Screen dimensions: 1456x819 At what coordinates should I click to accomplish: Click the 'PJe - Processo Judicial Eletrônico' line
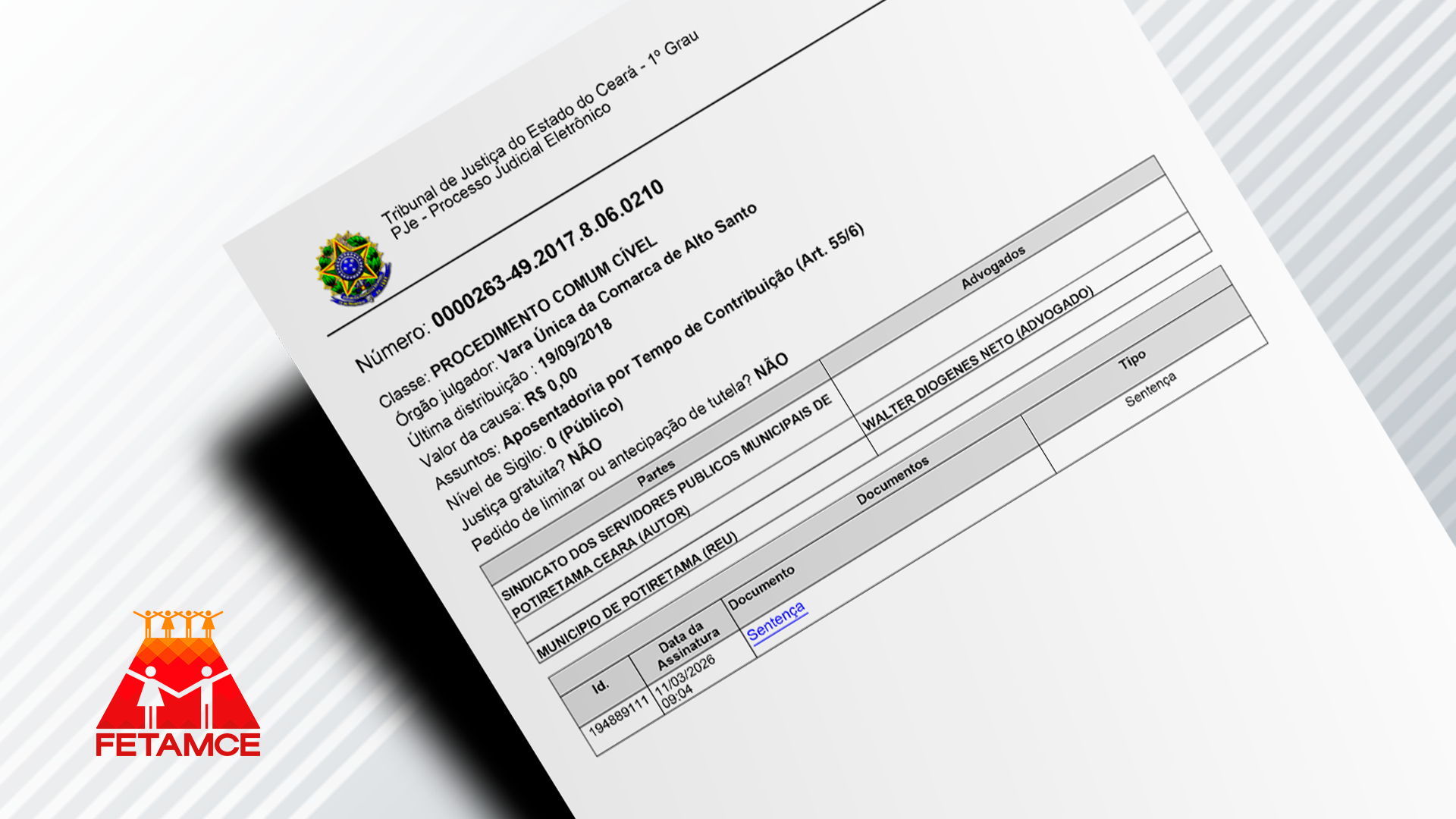(x=501, y=171)
